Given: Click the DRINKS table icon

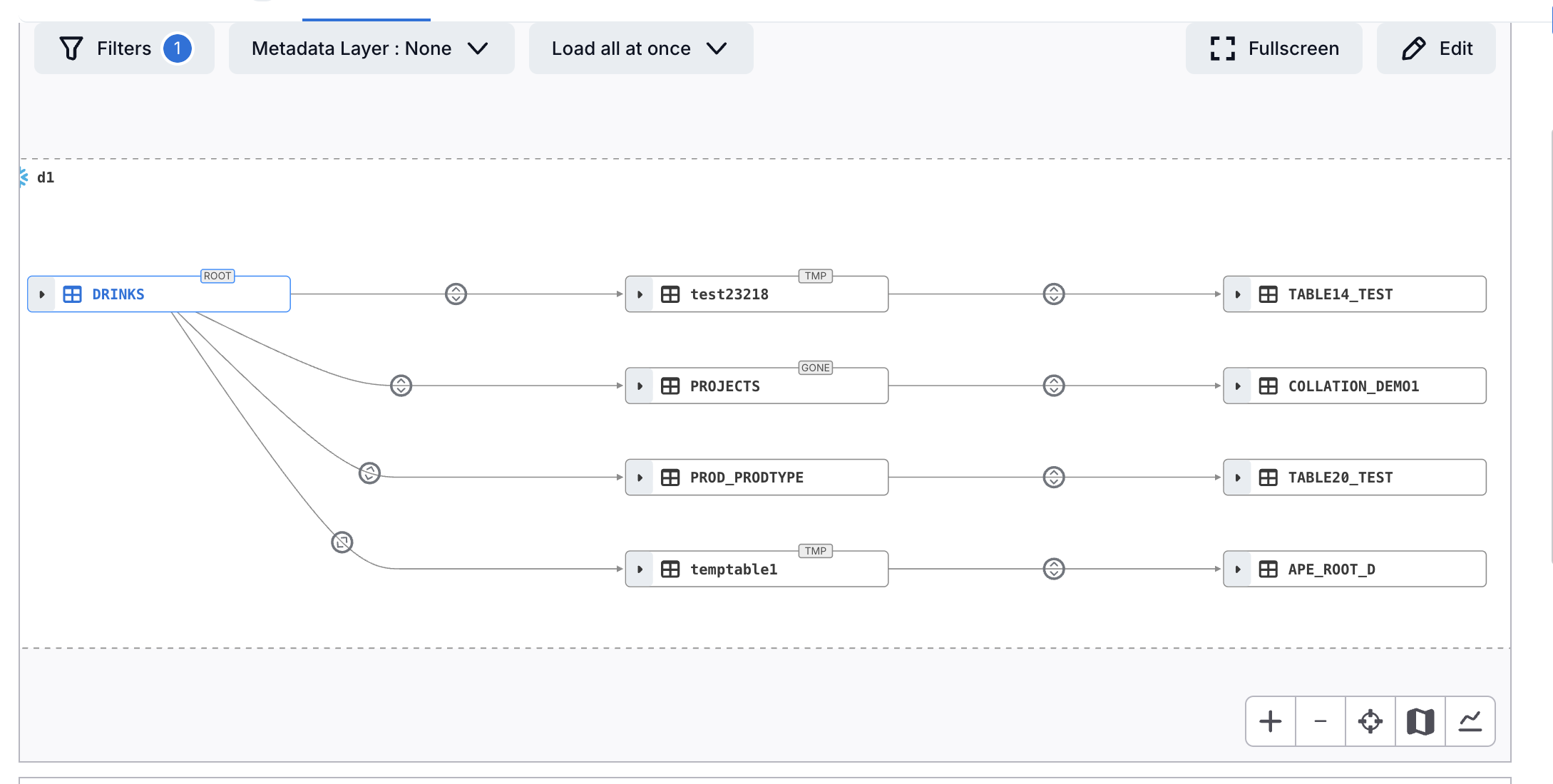Looking at the screenshot, I should (x=73, y=294).
